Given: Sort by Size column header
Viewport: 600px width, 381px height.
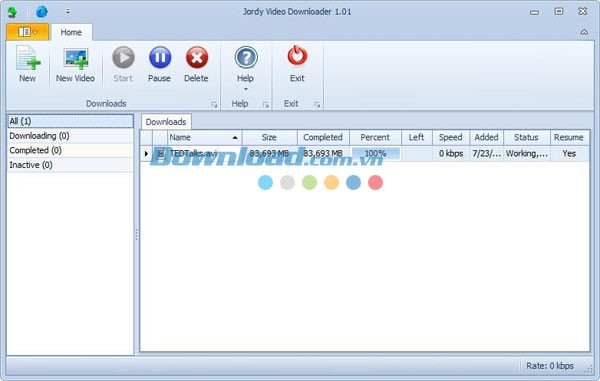Looking at the screenshot, I should click(x=269, y=137).
